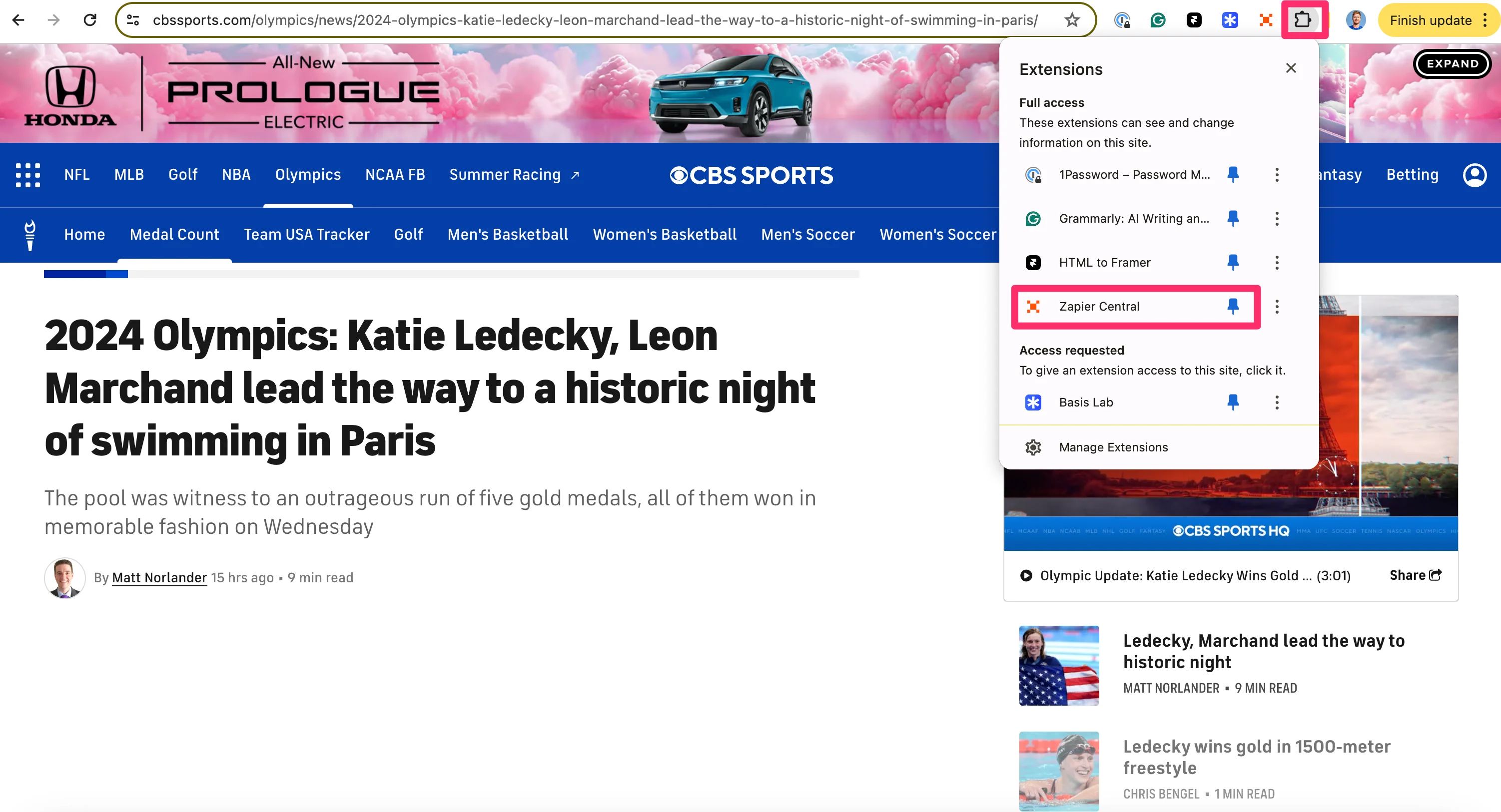The width and height of the screenshot is (1501, 812).
Task: Select NFL in the top navigation
Action: pos(77,175)
